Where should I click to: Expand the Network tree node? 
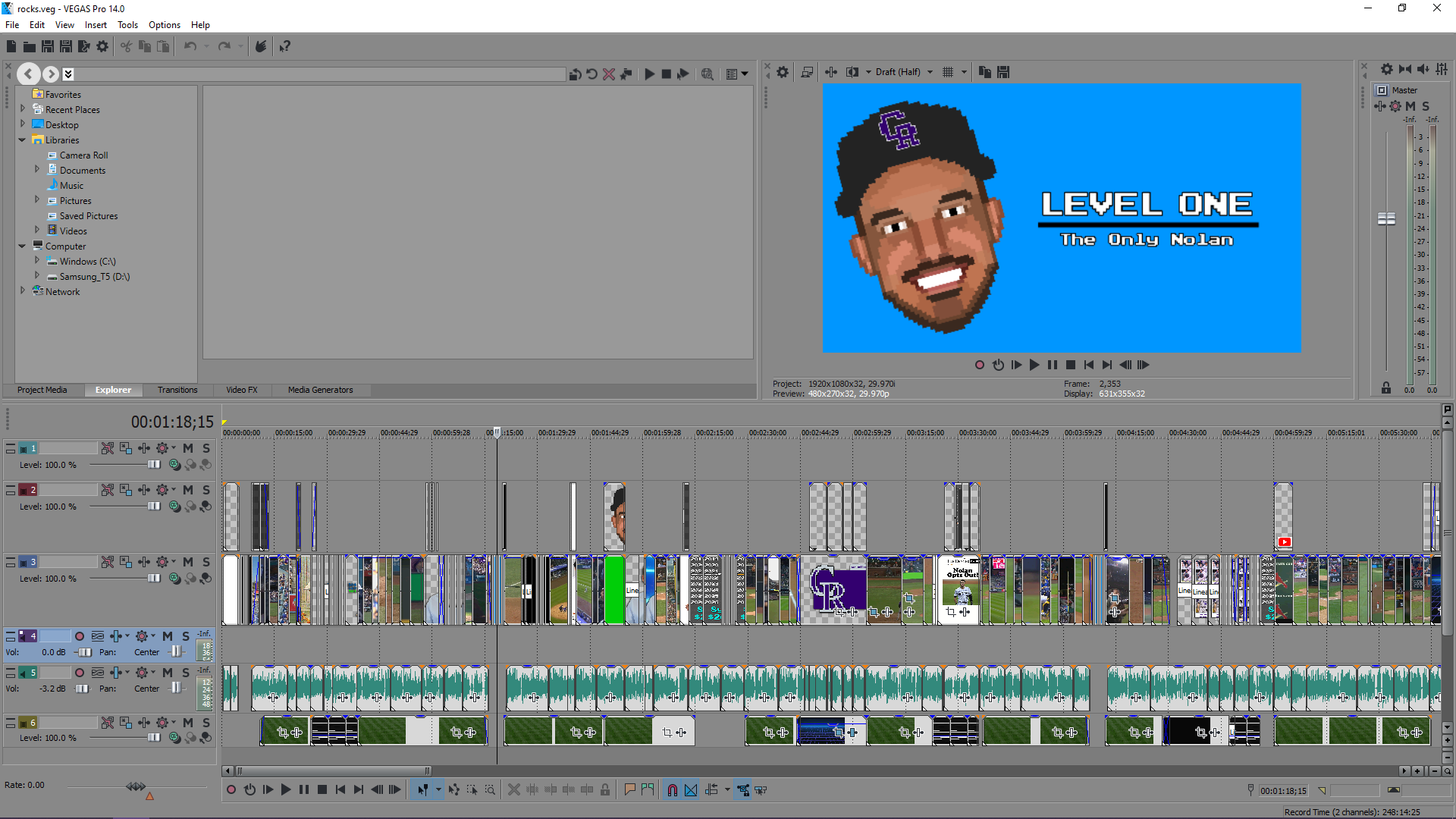point(23,291)
